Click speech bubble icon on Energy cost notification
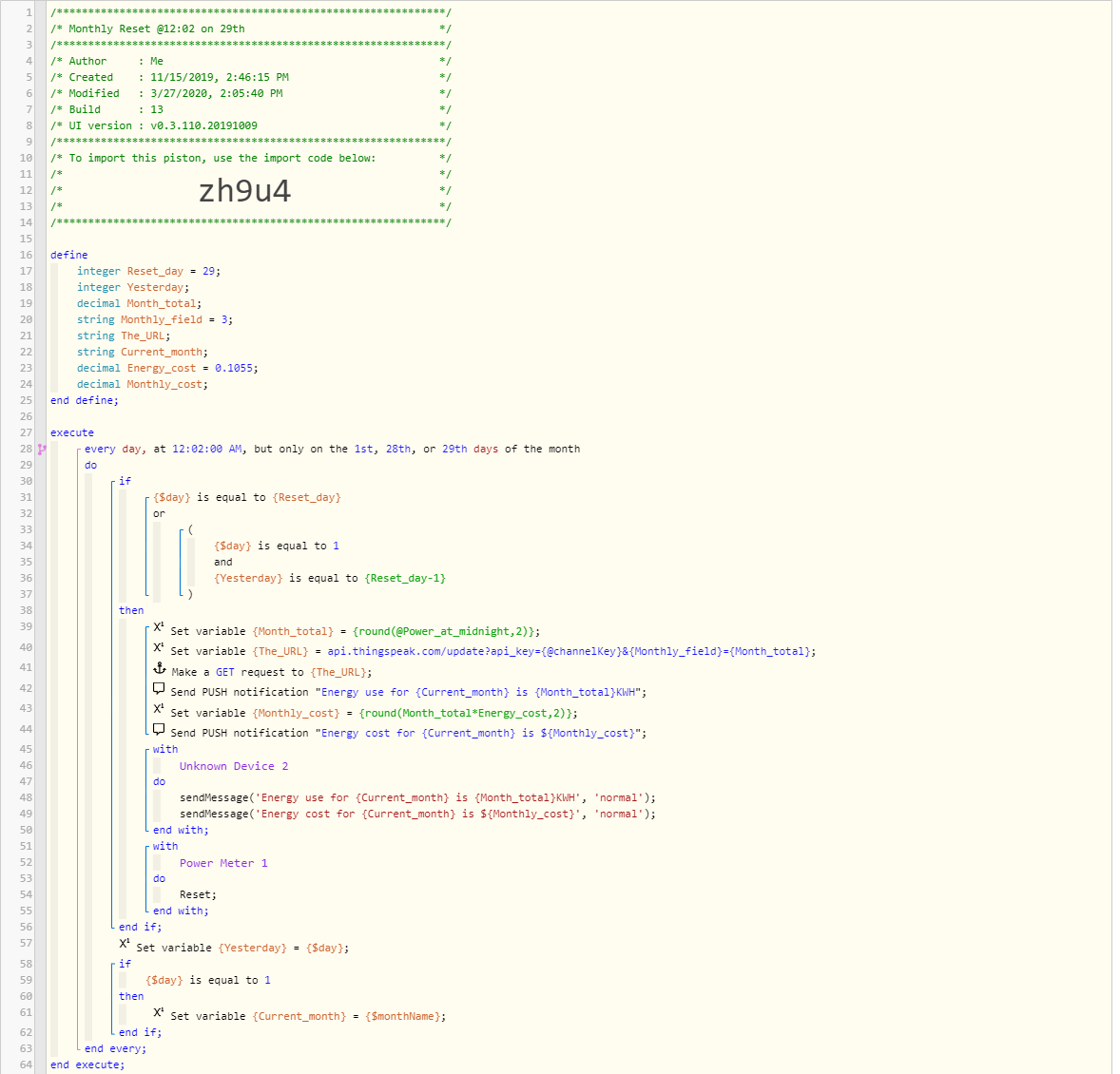The image size is (1120, 1074). [x=159, y=730]
